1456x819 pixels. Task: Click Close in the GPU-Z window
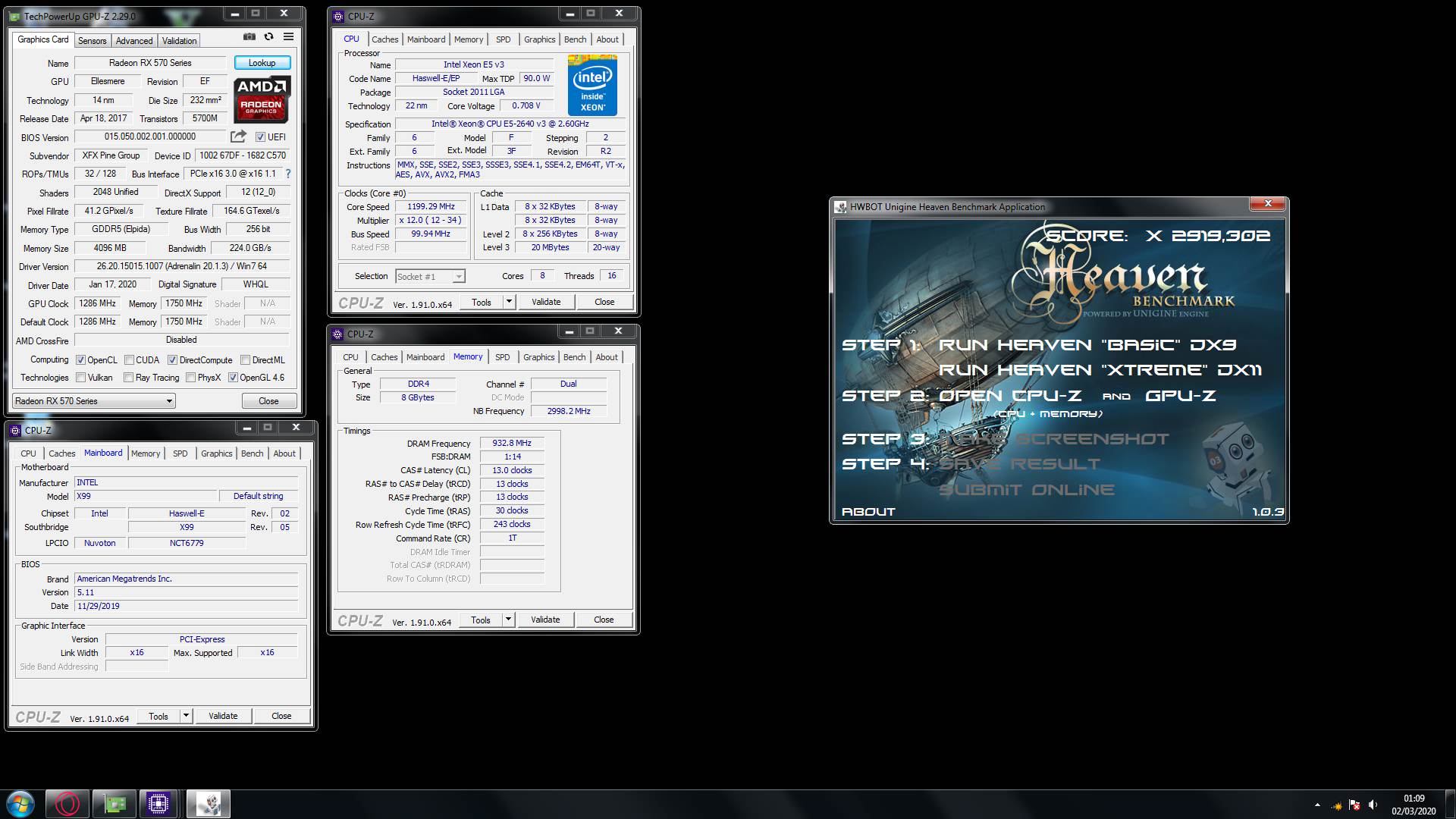coord(268,401)
